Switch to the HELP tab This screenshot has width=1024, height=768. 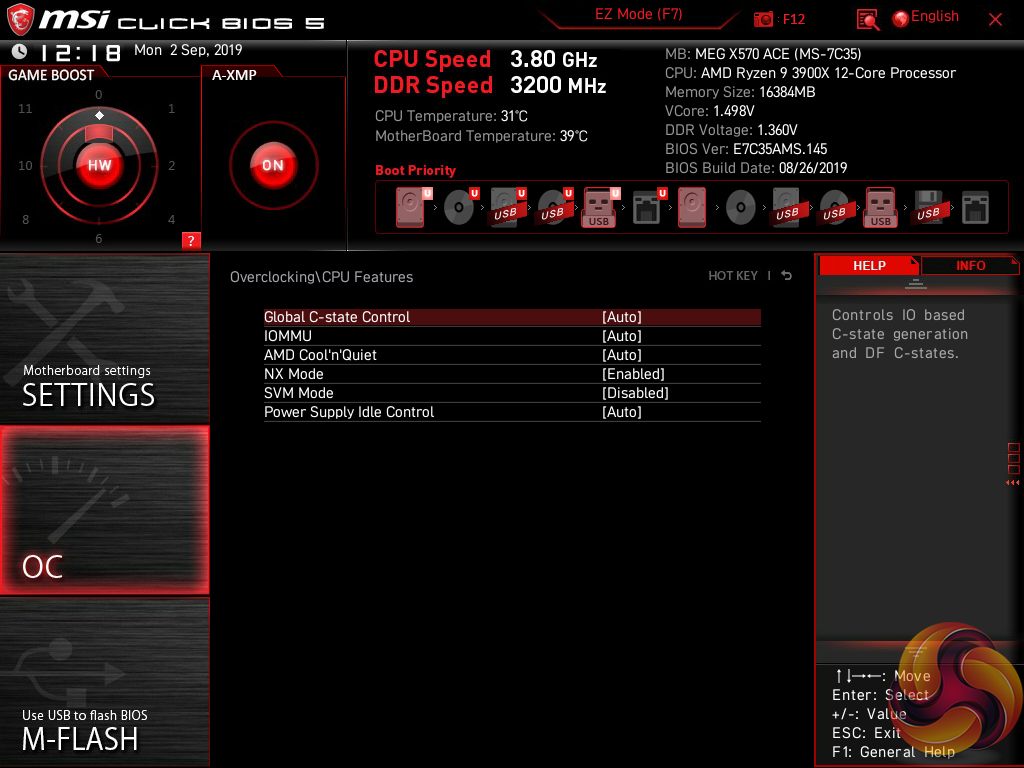pyautogui.click(x=869, y=266)
